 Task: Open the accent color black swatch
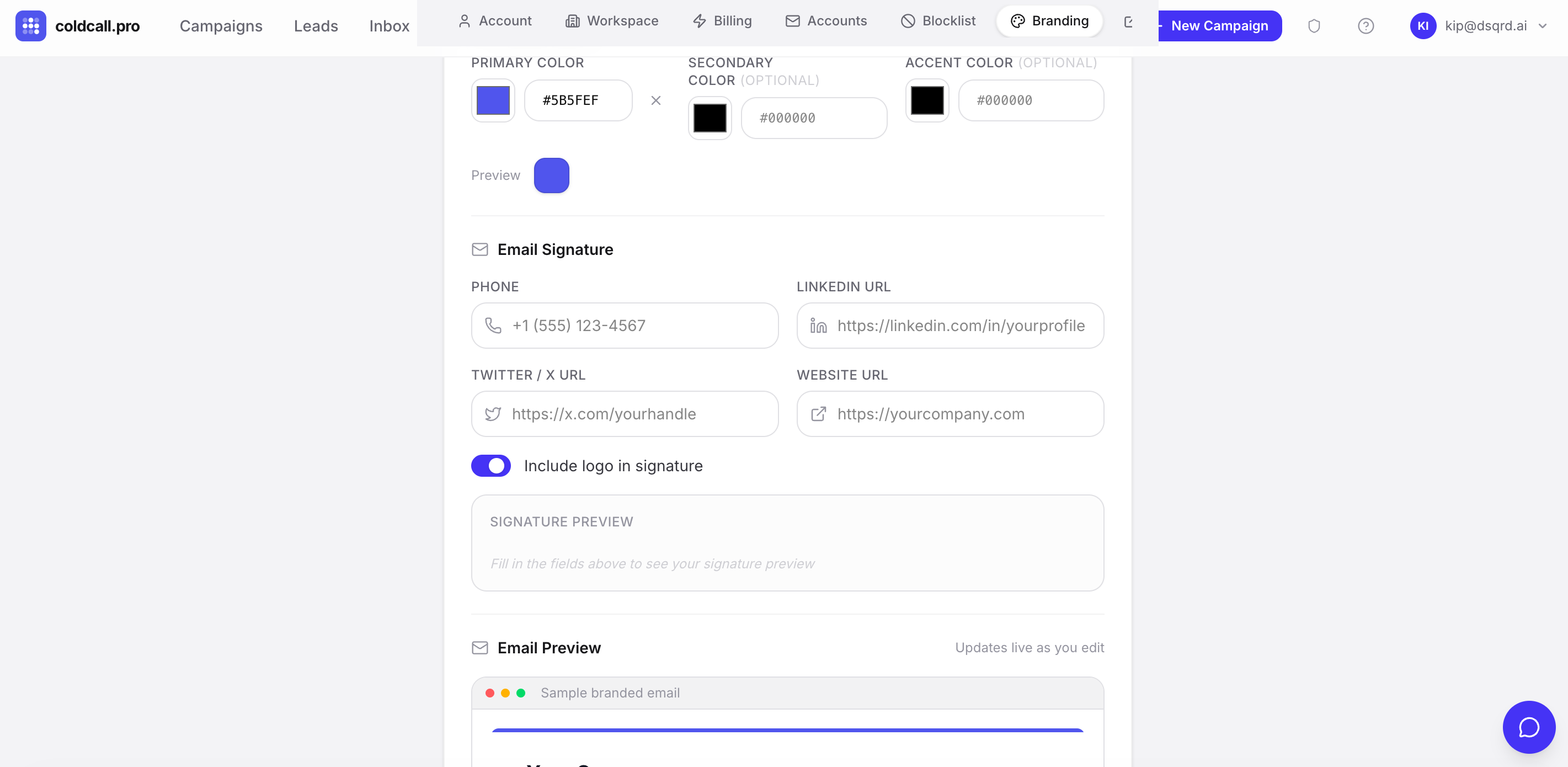coord(926,100)
